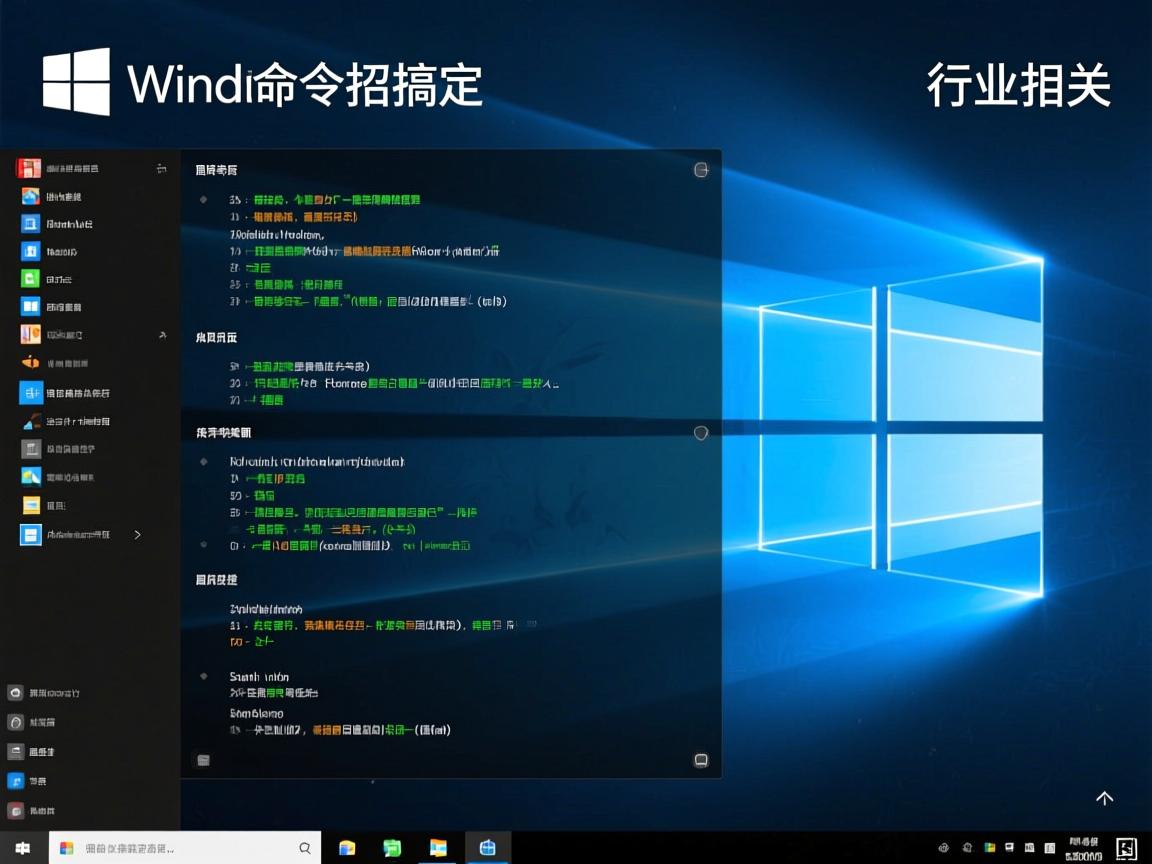Toggle the circle beside the third section header
The height and width of the screenshot is (864, 1152).
pos(700,432)
